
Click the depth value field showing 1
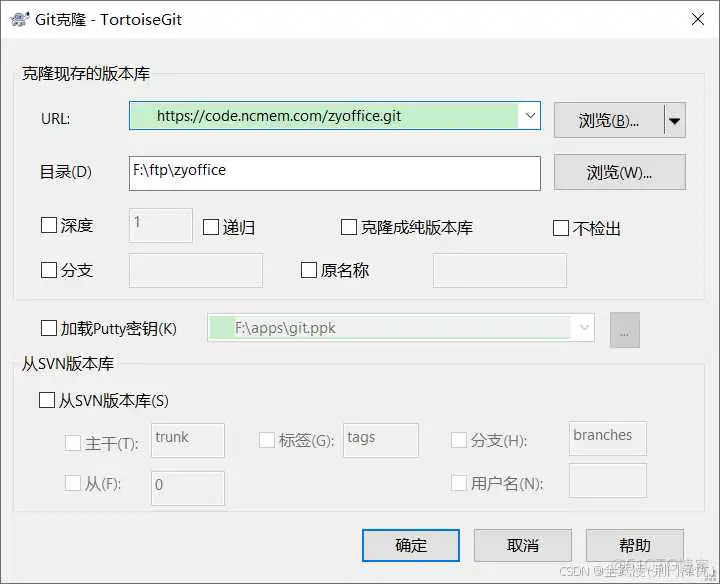[161, 225]
